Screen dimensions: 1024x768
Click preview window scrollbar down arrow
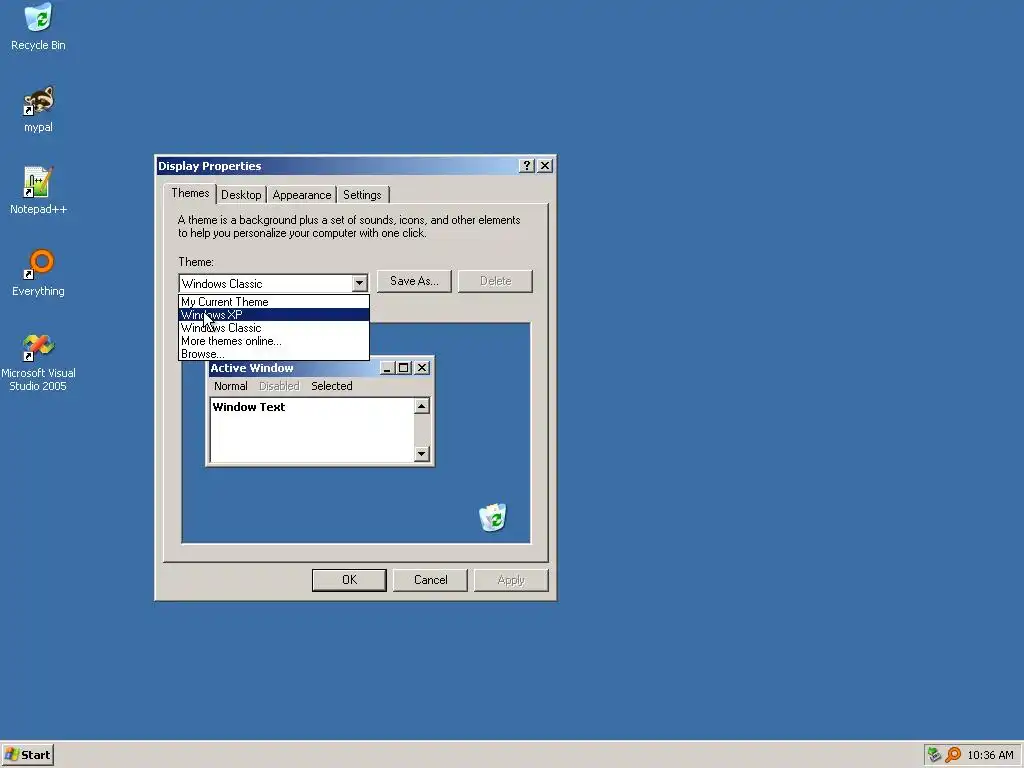[x=422, y=453]
